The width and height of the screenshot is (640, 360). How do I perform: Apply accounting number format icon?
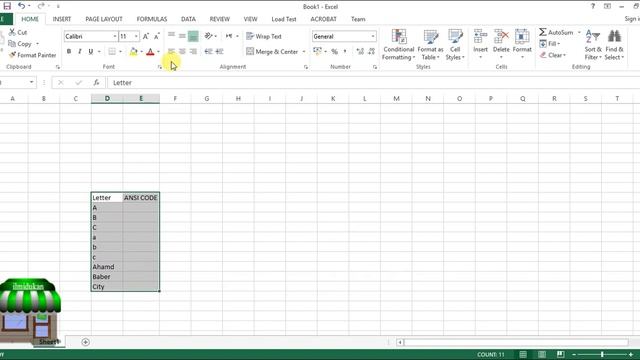317,51
